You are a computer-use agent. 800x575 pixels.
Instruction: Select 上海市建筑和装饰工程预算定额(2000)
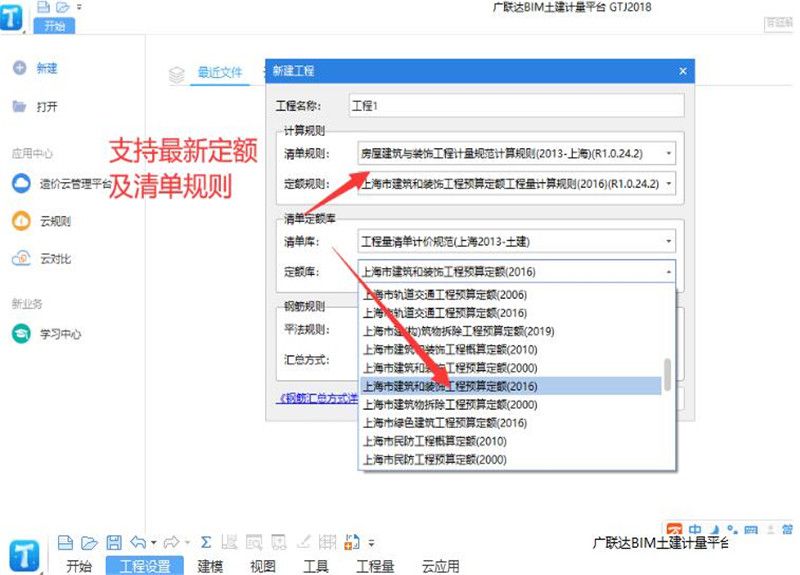tap(511, 368)
